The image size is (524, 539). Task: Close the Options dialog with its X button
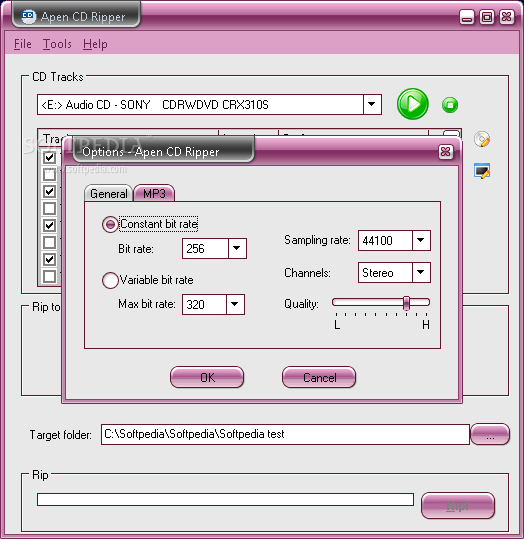coord(445,152)
